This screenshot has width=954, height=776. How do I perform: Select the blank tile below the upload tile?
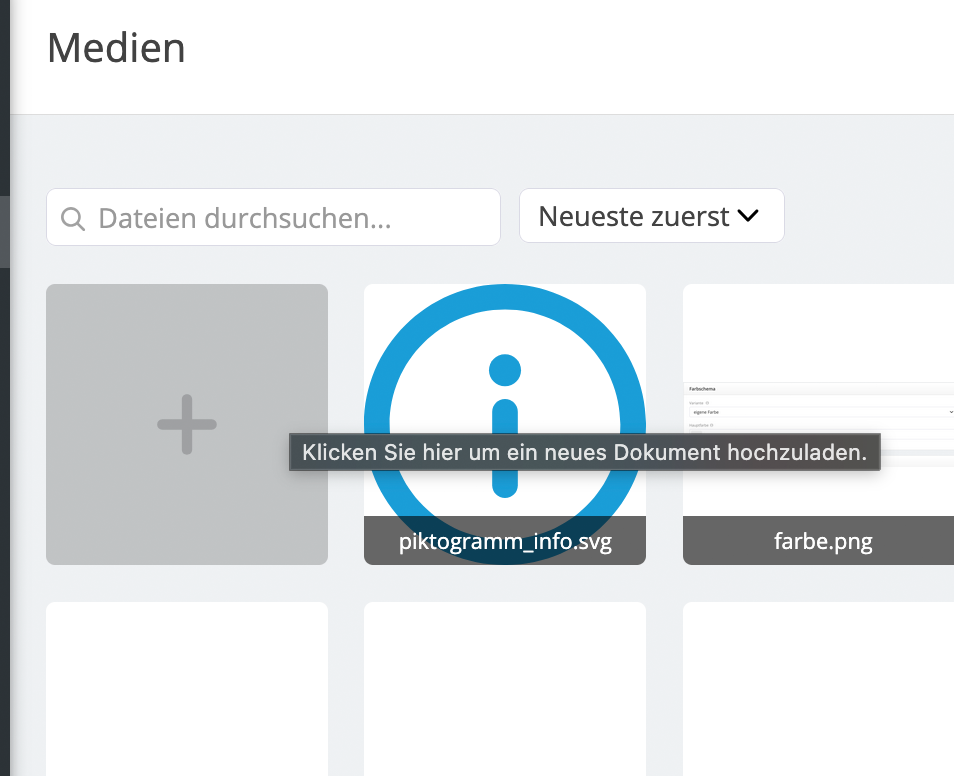click(x=186, y=690)
